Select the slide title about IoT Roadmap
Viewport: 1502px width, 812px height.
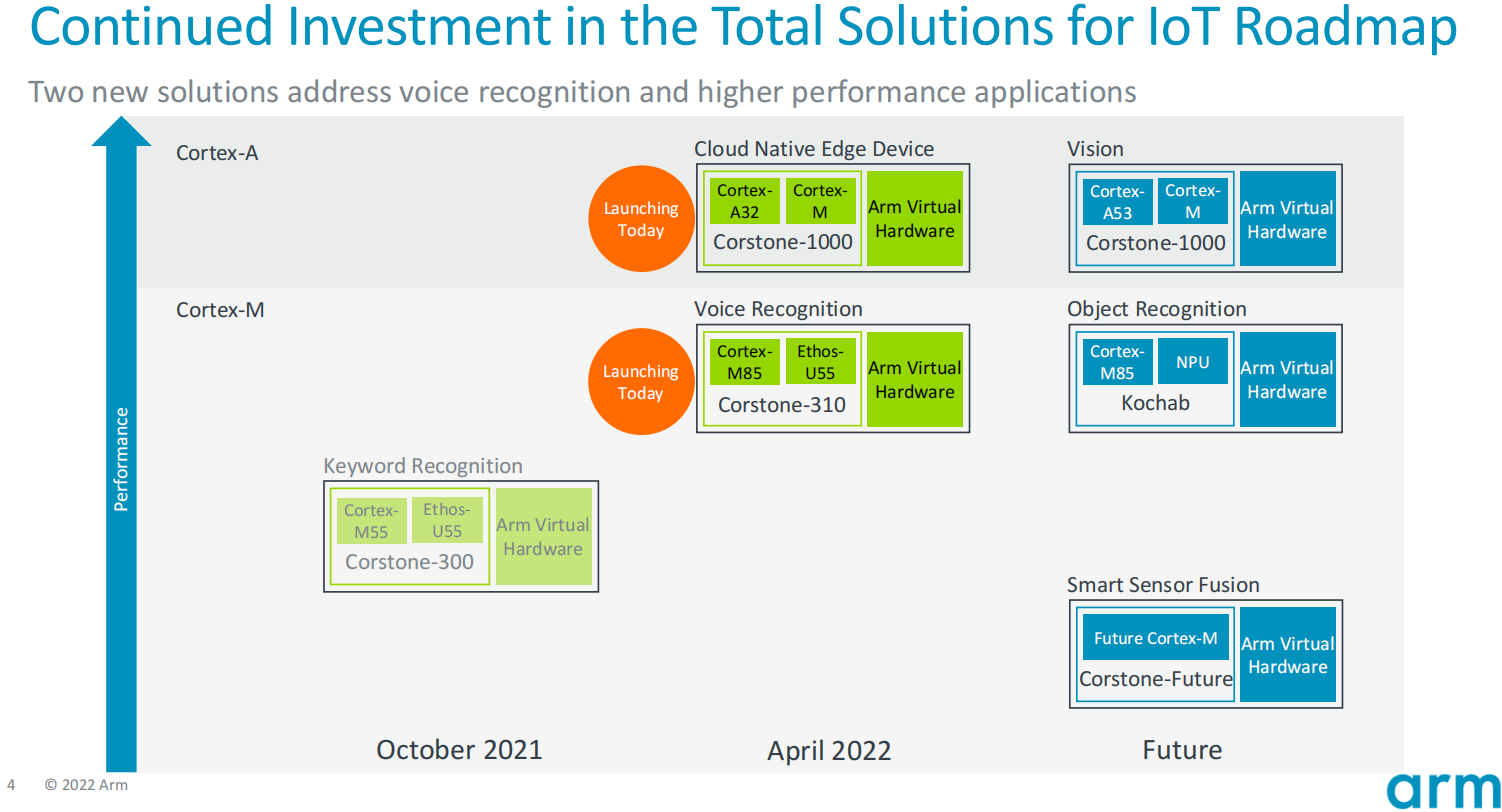(x=745, y=28)
